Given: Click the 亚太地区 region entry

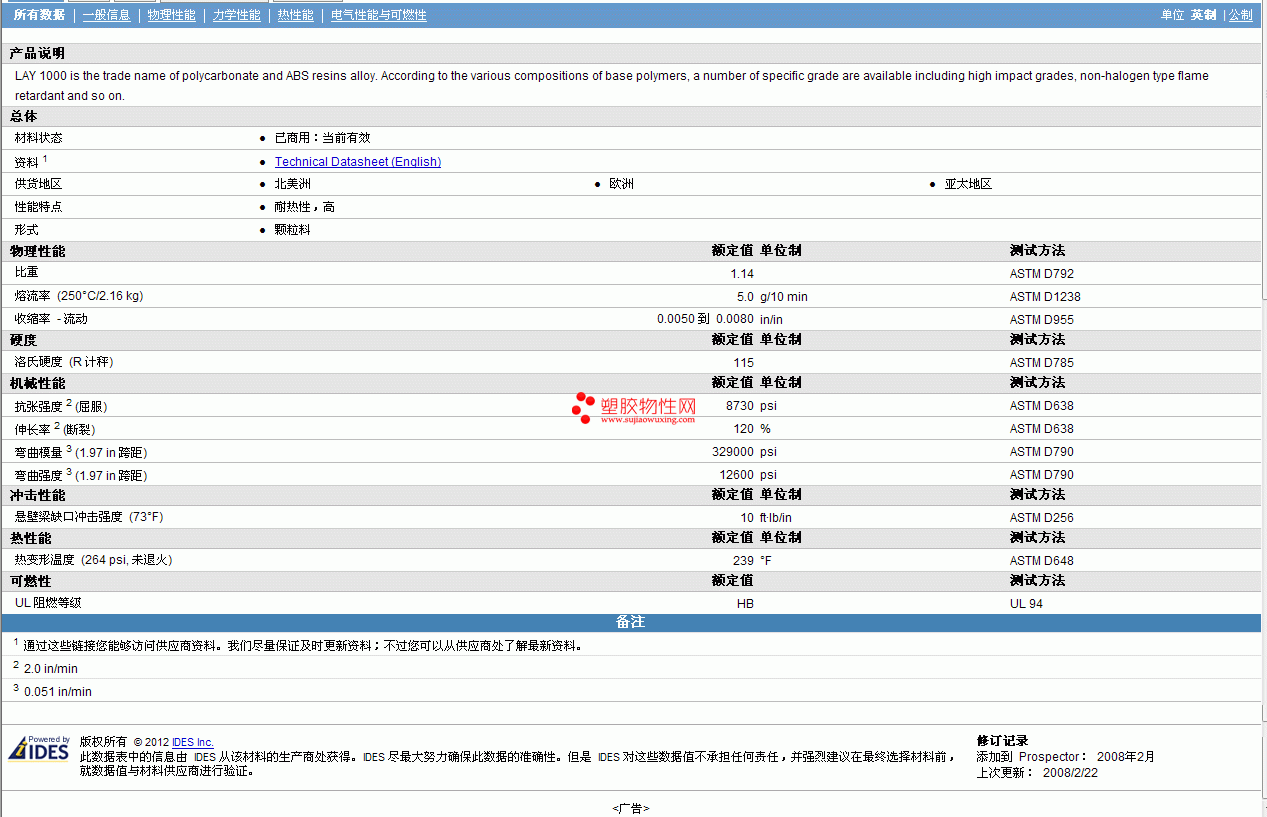Looking at the screenshot, I should (968, 184).
